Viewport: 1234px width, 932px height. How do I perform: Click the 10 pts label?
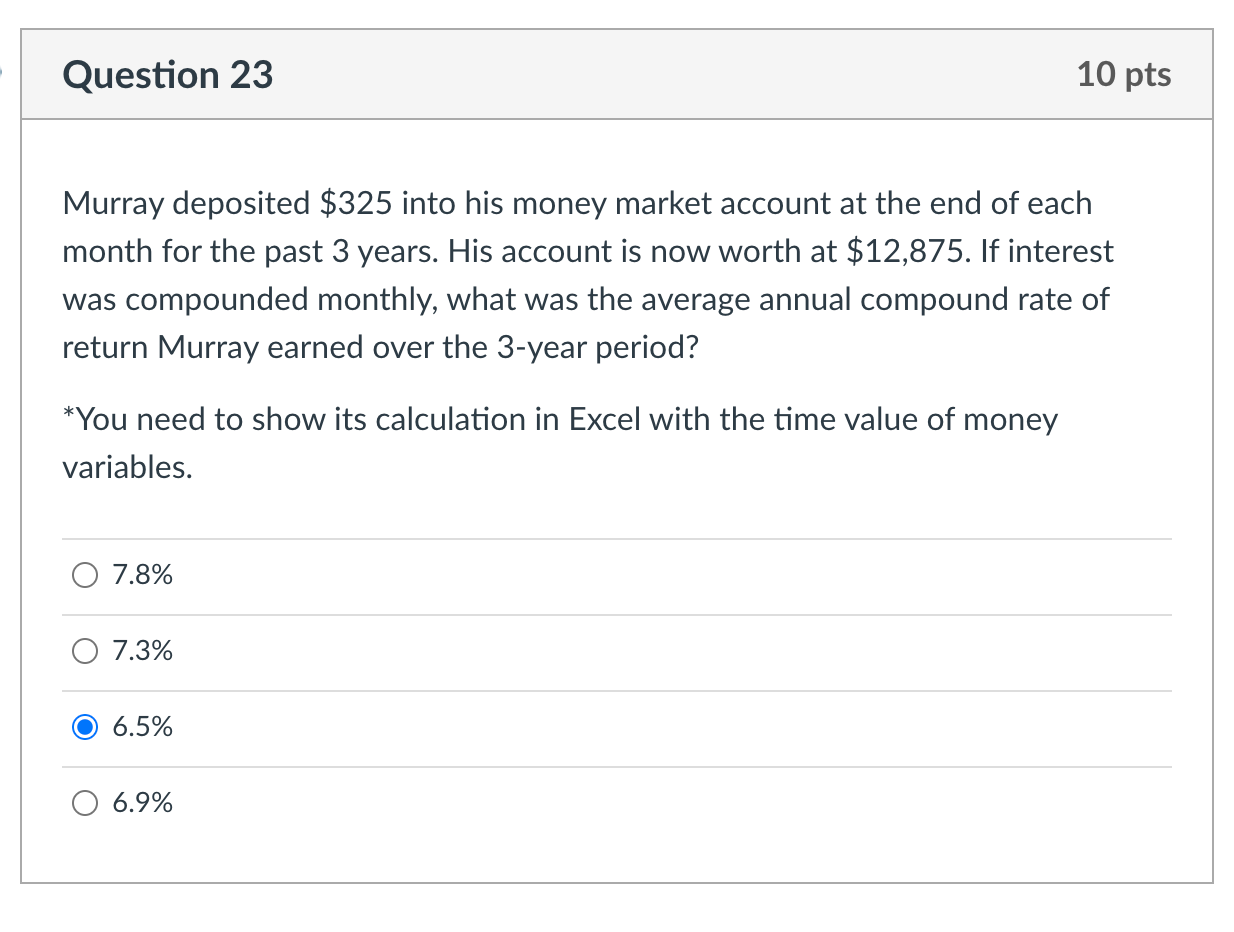(1124, 74)
